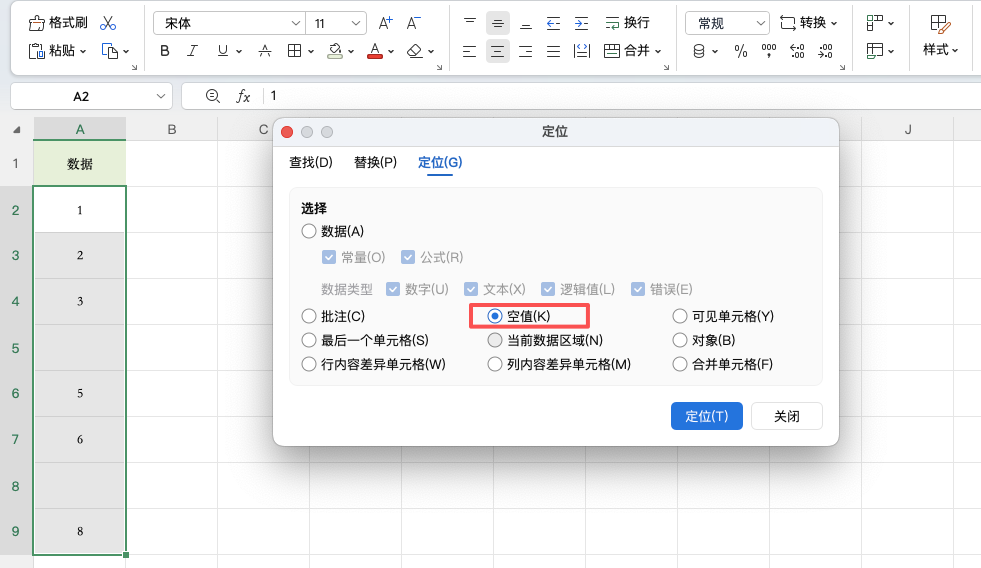Viewport: 981px width, 568px height.
Task: Apply thousands separator (000) format
Action: coord(769,51)
